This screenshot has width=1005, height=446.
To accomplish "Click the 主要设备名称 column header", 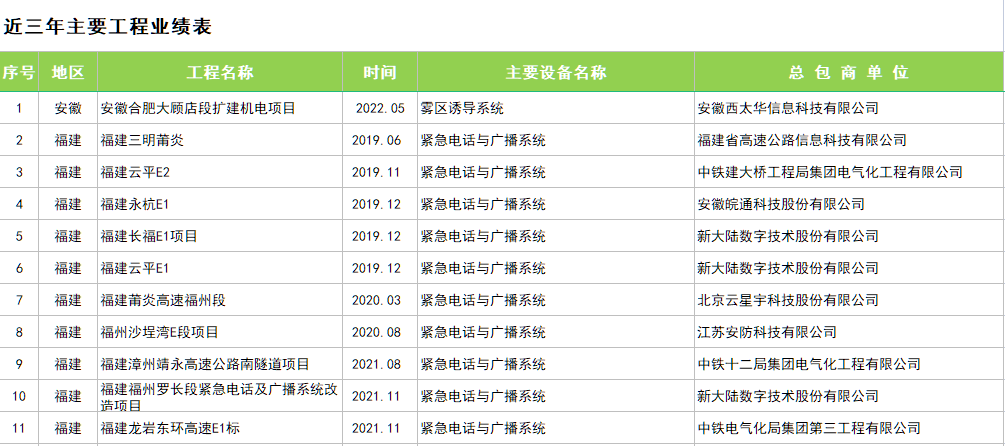I will tap(556, 72).
